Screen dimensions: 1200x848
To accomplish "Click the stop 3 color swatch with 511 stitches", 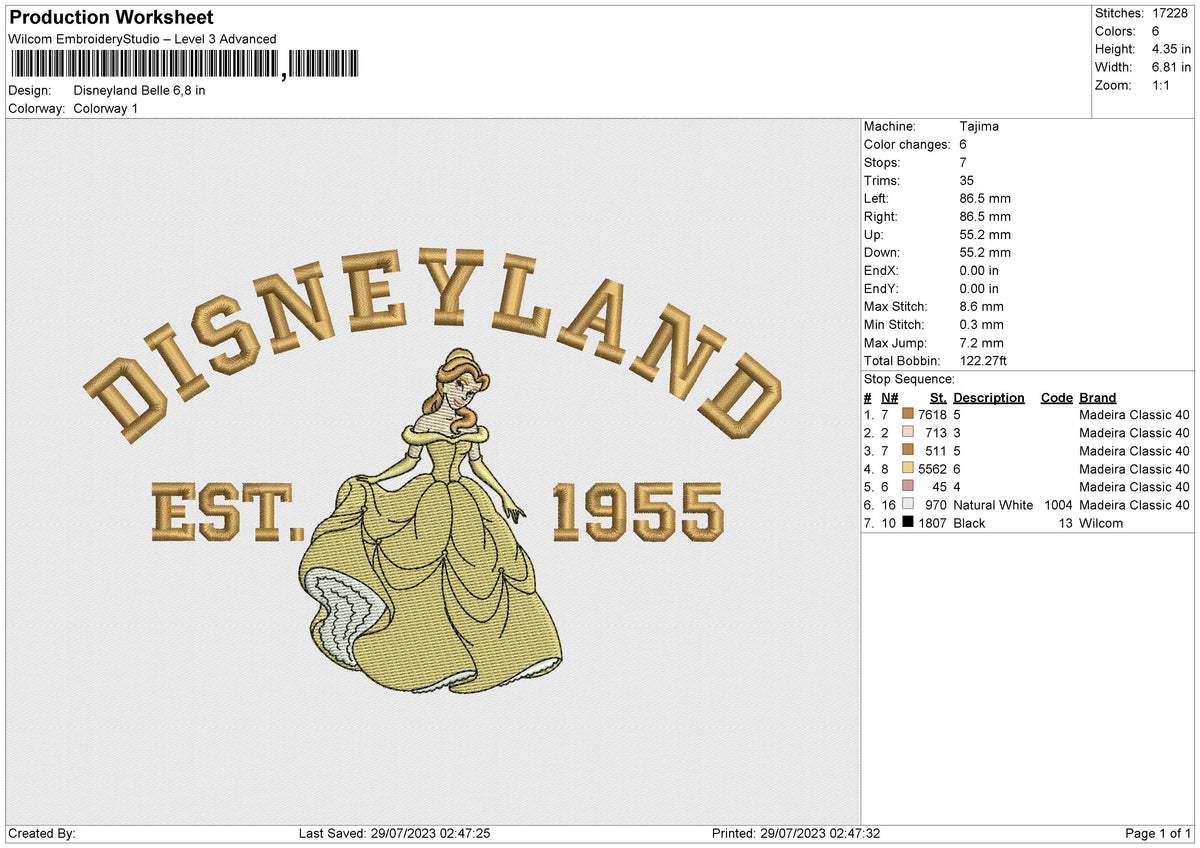I will point(908,450).
